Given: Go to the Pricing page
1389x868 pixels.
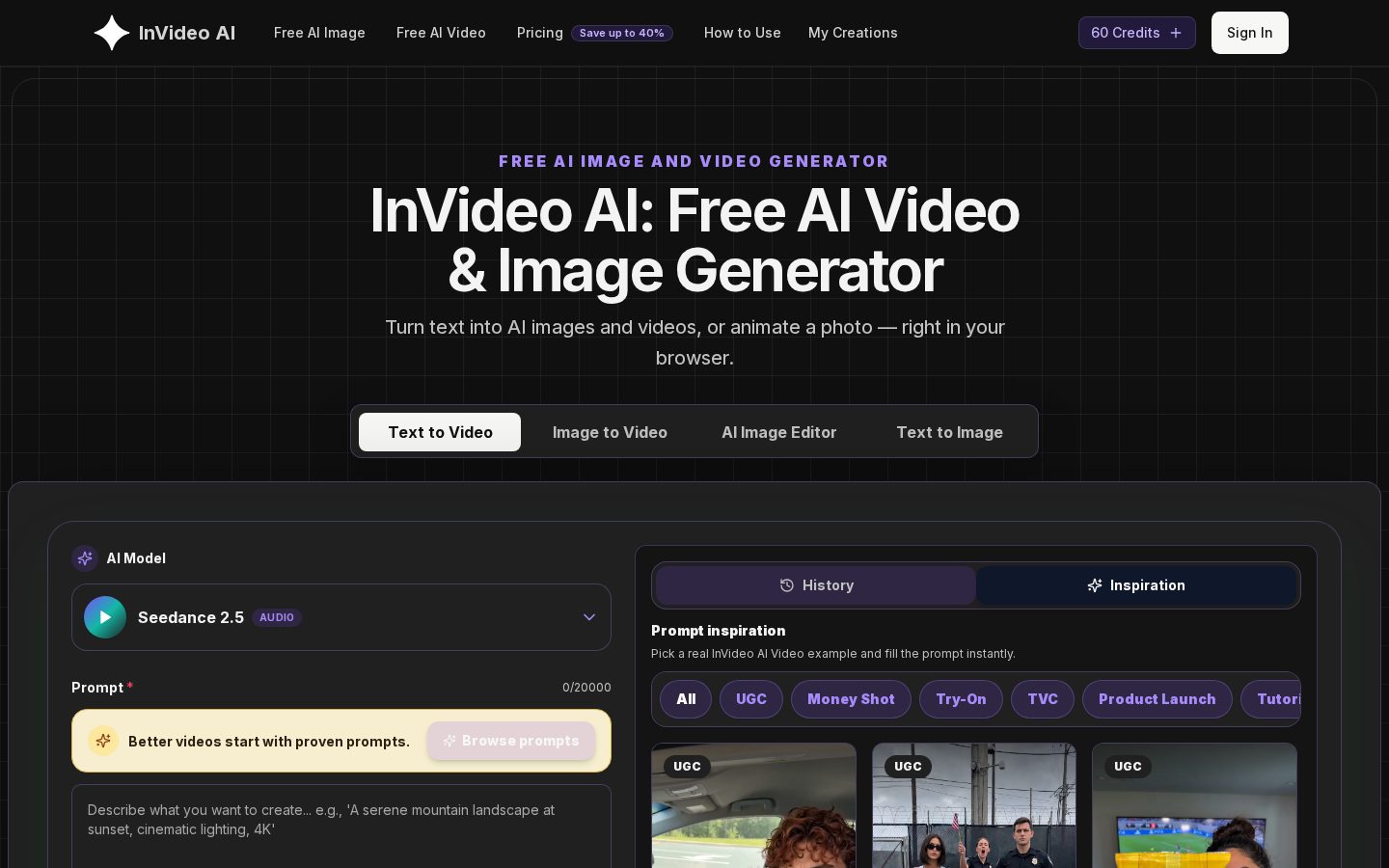Looking at the screenshot, I should pos(540,33).
